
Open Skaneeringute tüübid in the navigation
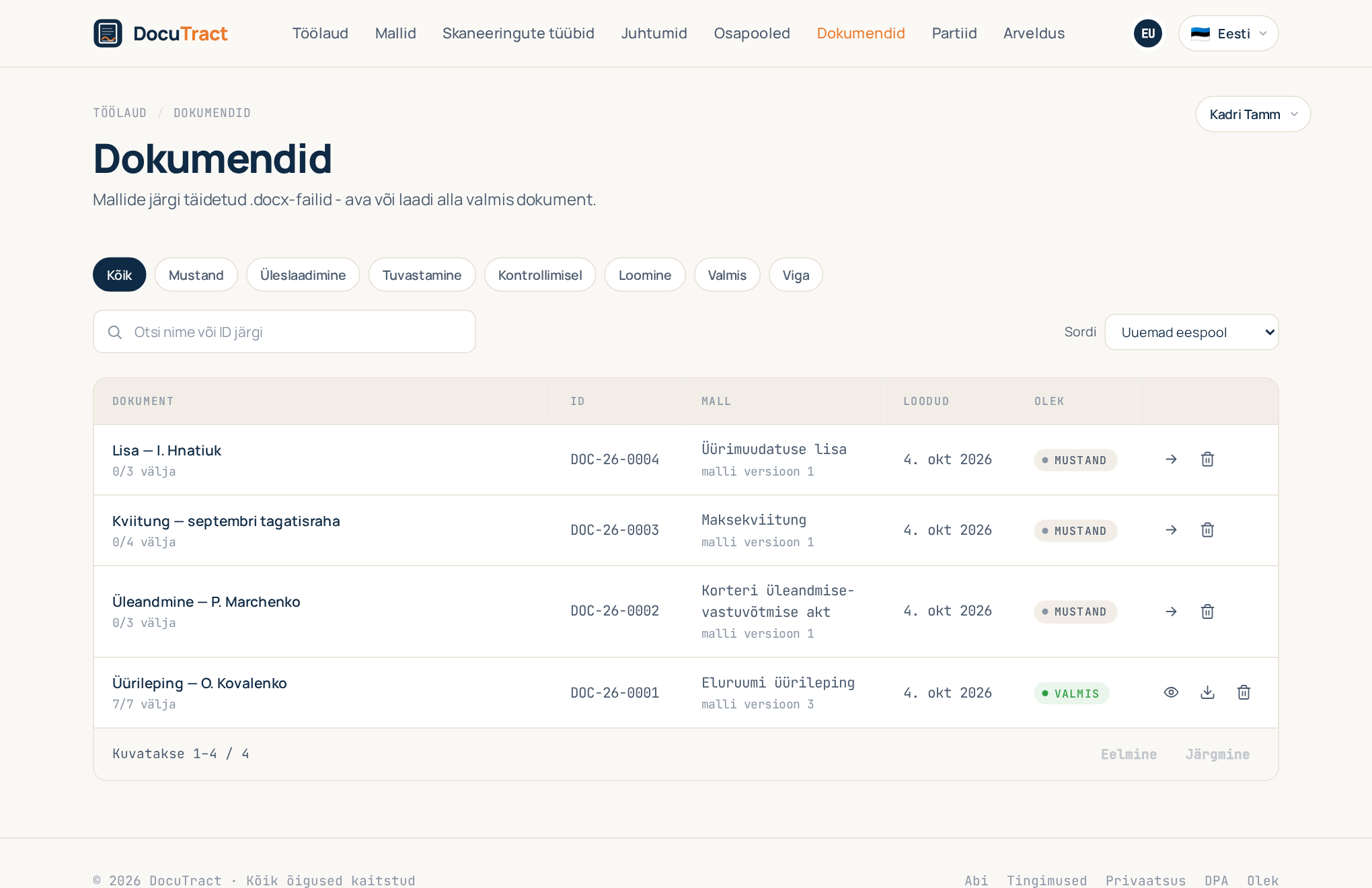pyautogui.click(x=518, y=33)
